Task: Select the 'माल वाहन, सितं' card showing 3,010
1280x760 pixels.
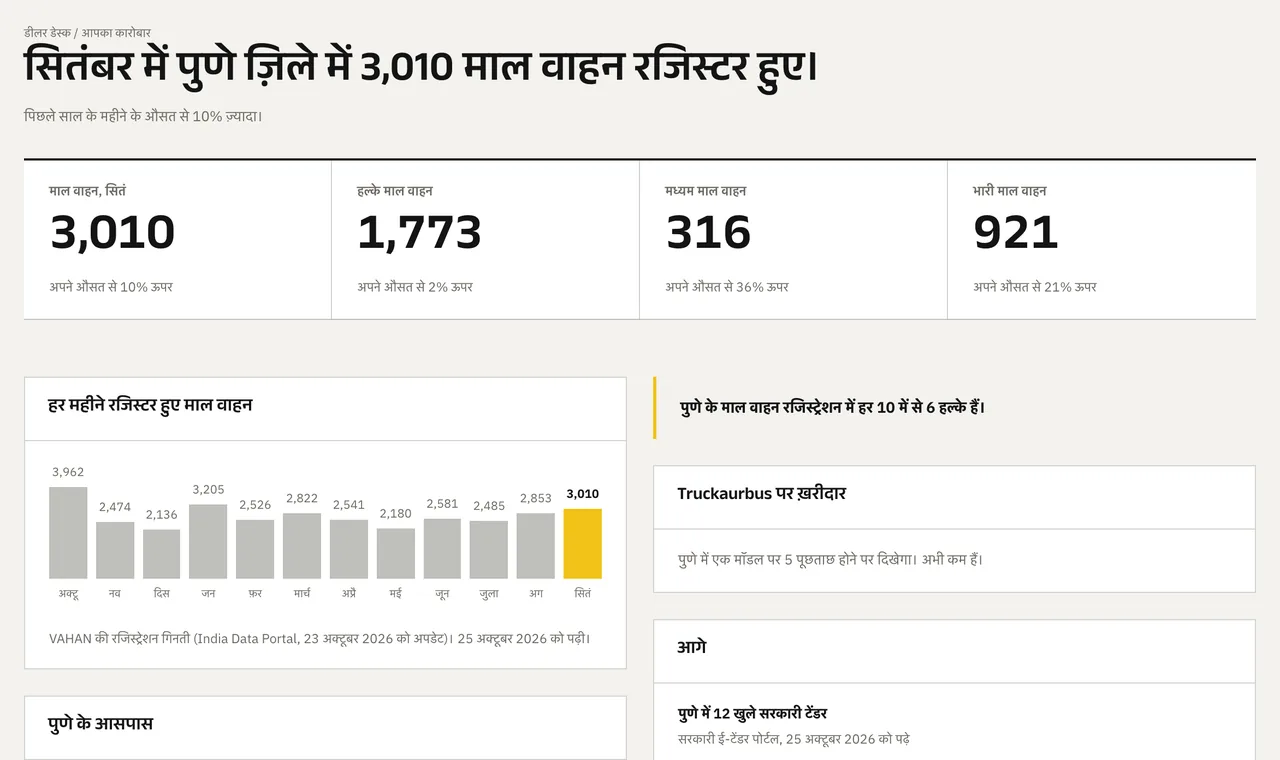Action: 178,240
